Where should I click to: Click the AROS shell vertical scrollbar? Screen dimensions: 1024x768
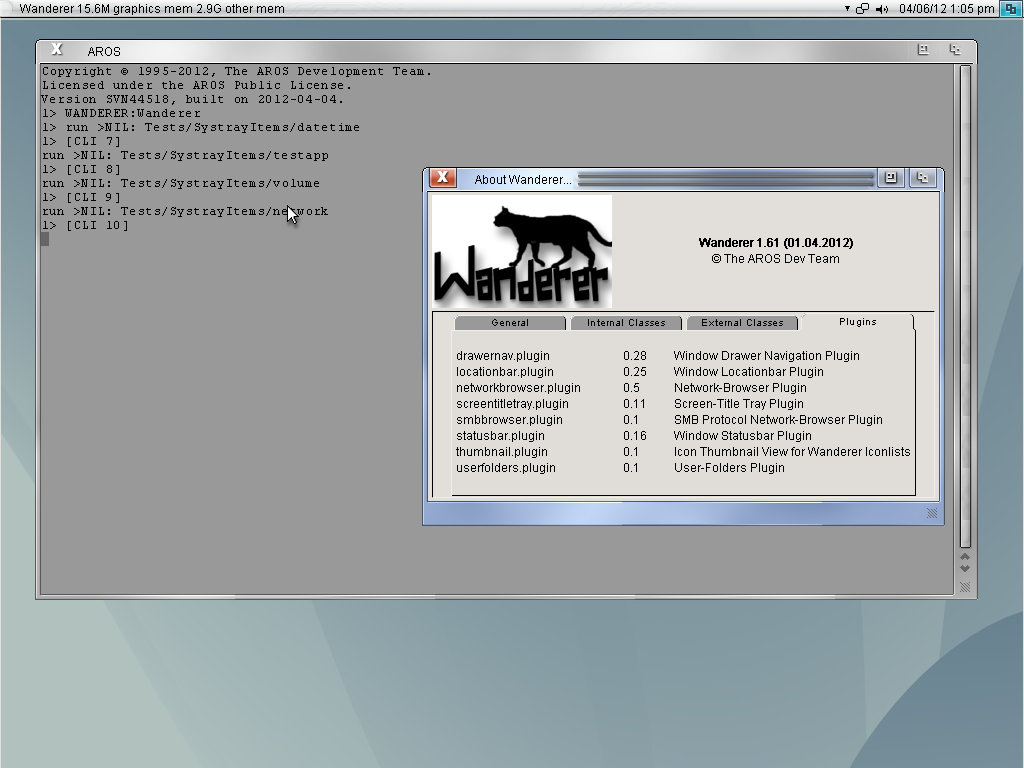(965, 306)
